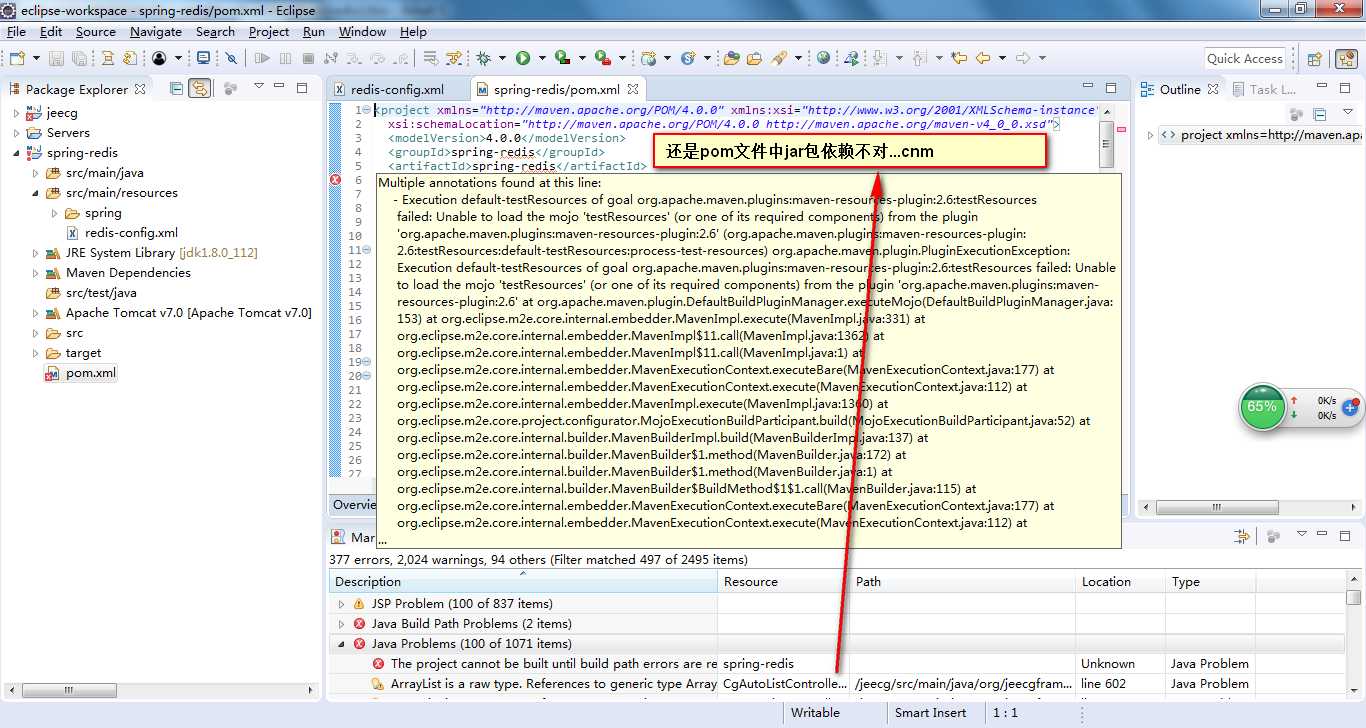This screenshot has height=728, width=1366.
Task: Sort markers by Description column header
Action: click(523, 582)
